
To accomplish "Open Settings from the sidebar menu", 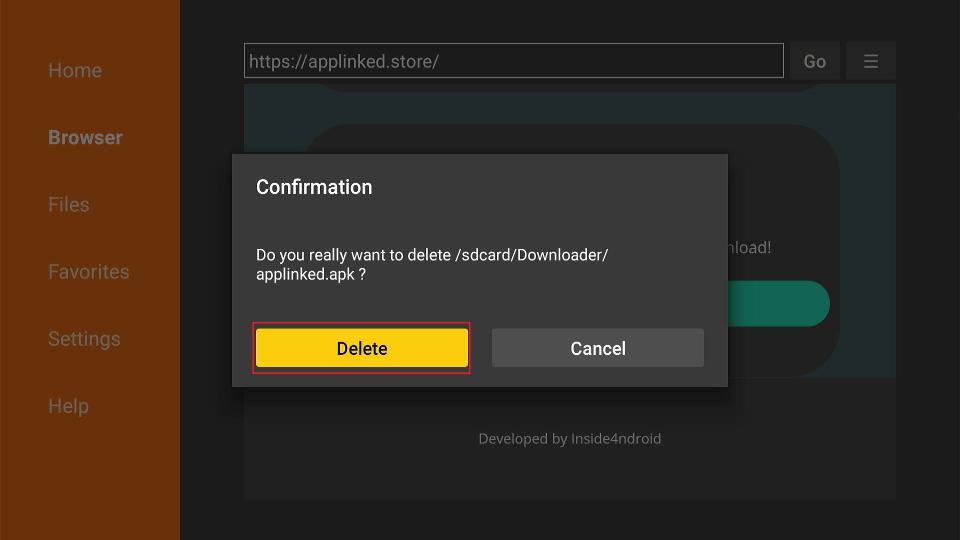I will point(84,339).
